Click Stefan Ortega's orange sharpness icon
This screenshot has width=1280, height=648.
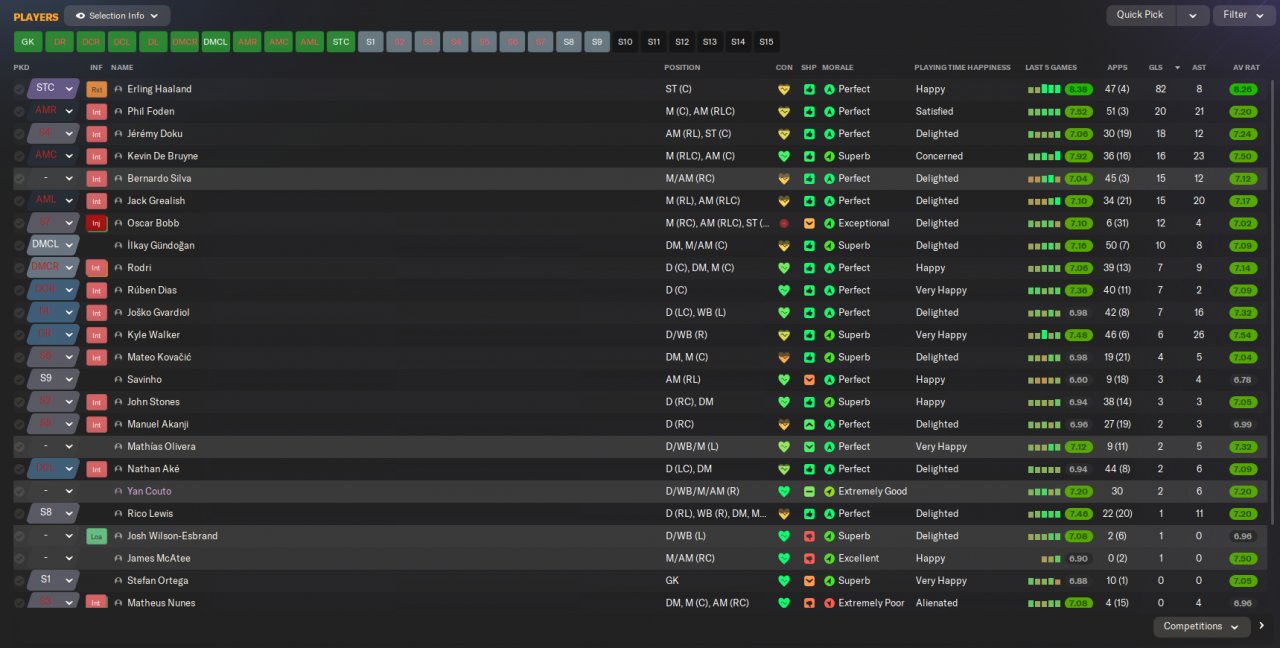pos(809,581)
